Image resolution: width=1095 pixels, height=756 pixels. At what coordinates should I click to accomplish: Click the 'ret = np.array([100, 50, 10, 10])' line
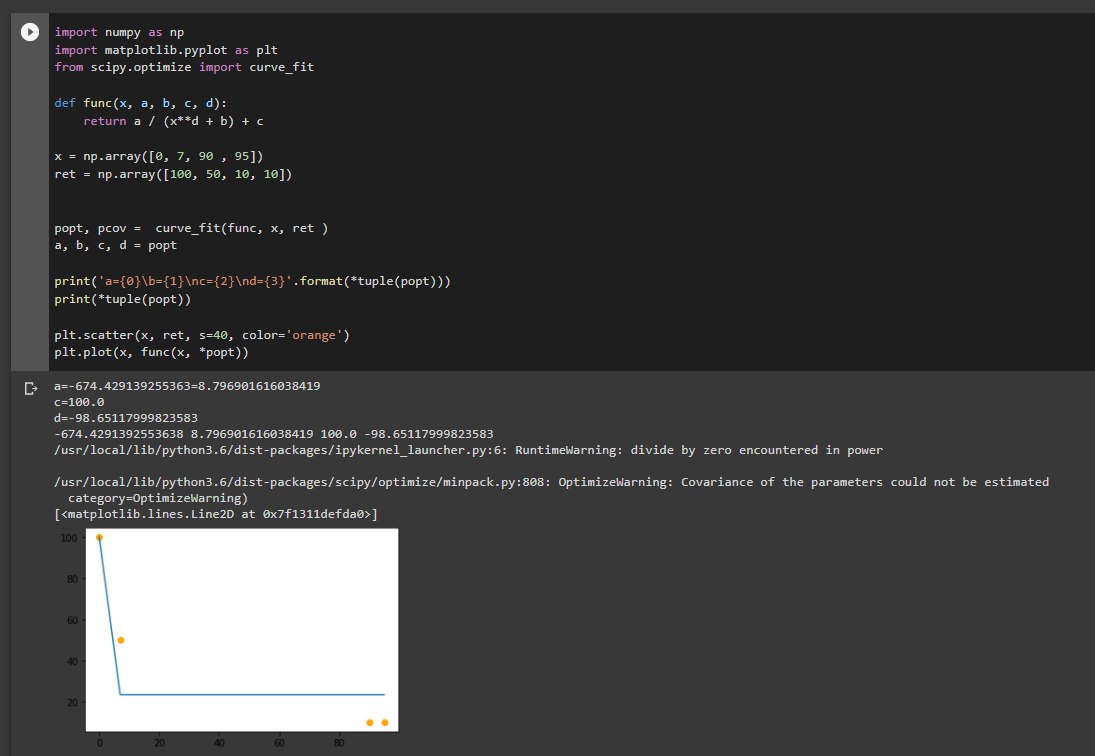tap(173, 175)
